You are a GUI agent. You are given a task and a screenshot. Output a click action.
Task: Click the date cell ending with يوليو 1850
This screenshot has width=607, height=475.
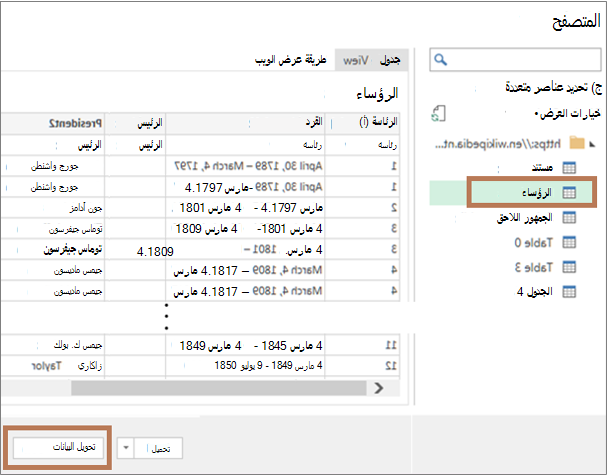pos(245,365)
